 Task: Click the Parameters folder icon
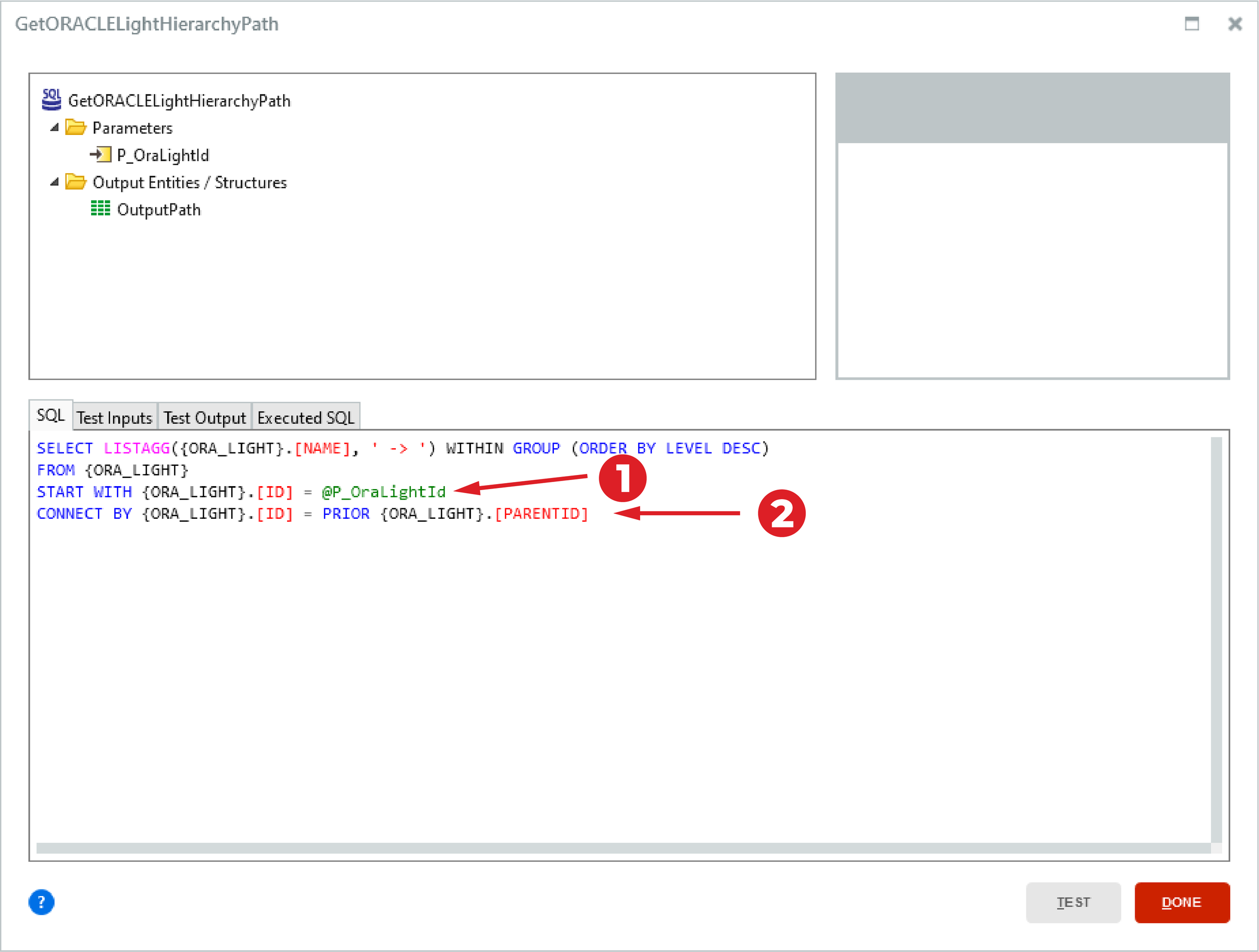click(76, 127)
